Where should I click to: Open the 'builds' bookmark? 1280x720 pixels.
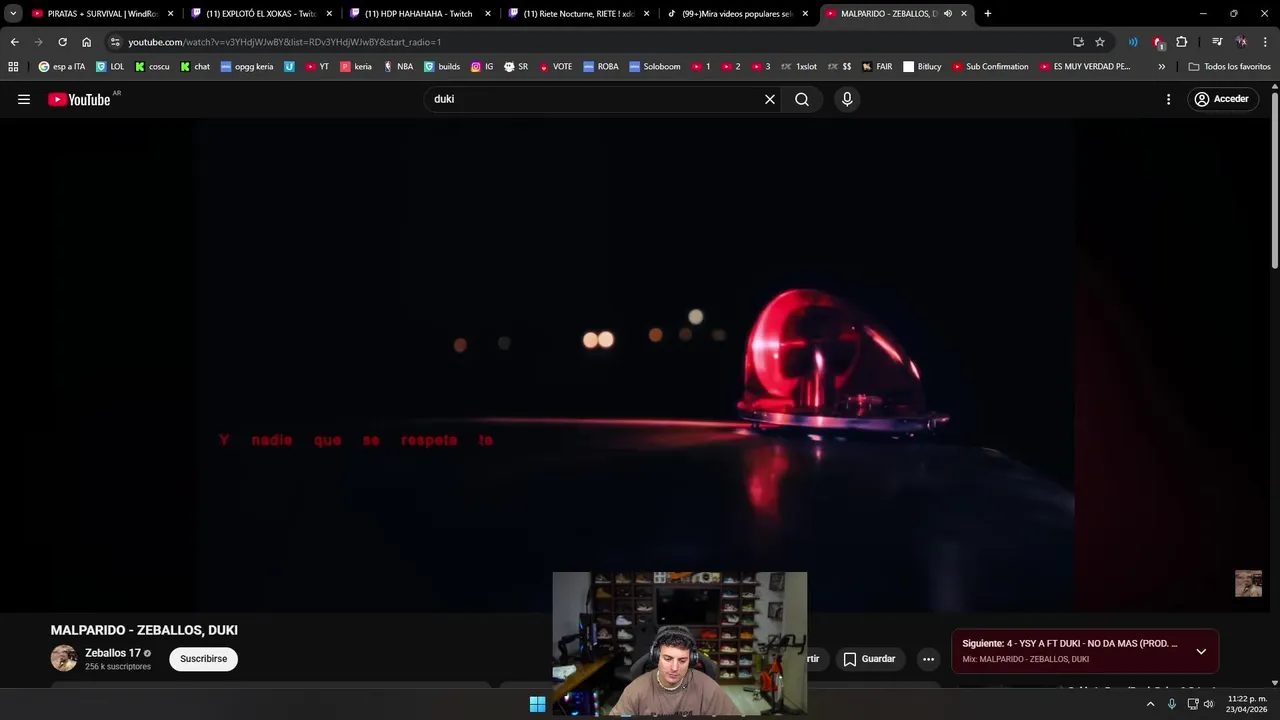(442, 67)
